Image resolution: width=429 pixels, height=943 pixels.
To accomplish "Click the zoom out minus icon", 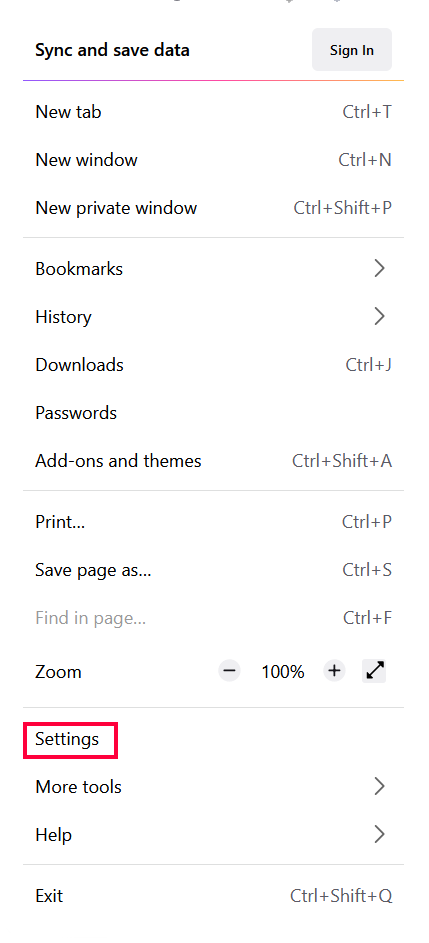I will (229, 671).
